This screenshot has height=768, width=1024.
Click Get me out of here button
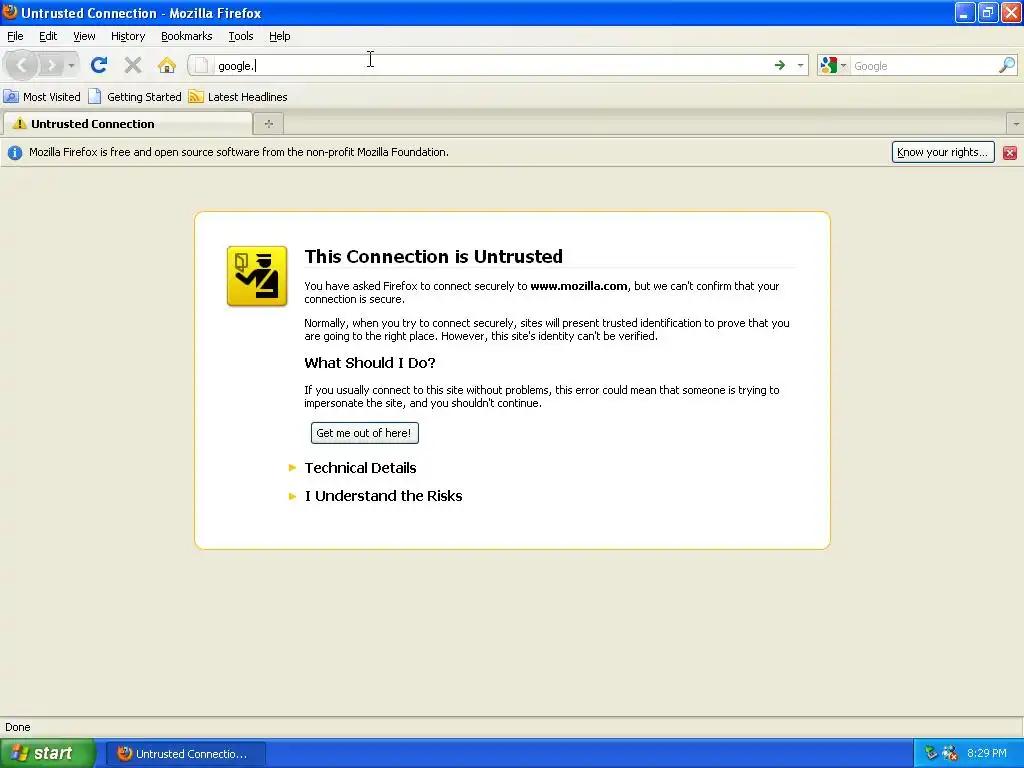364,433
